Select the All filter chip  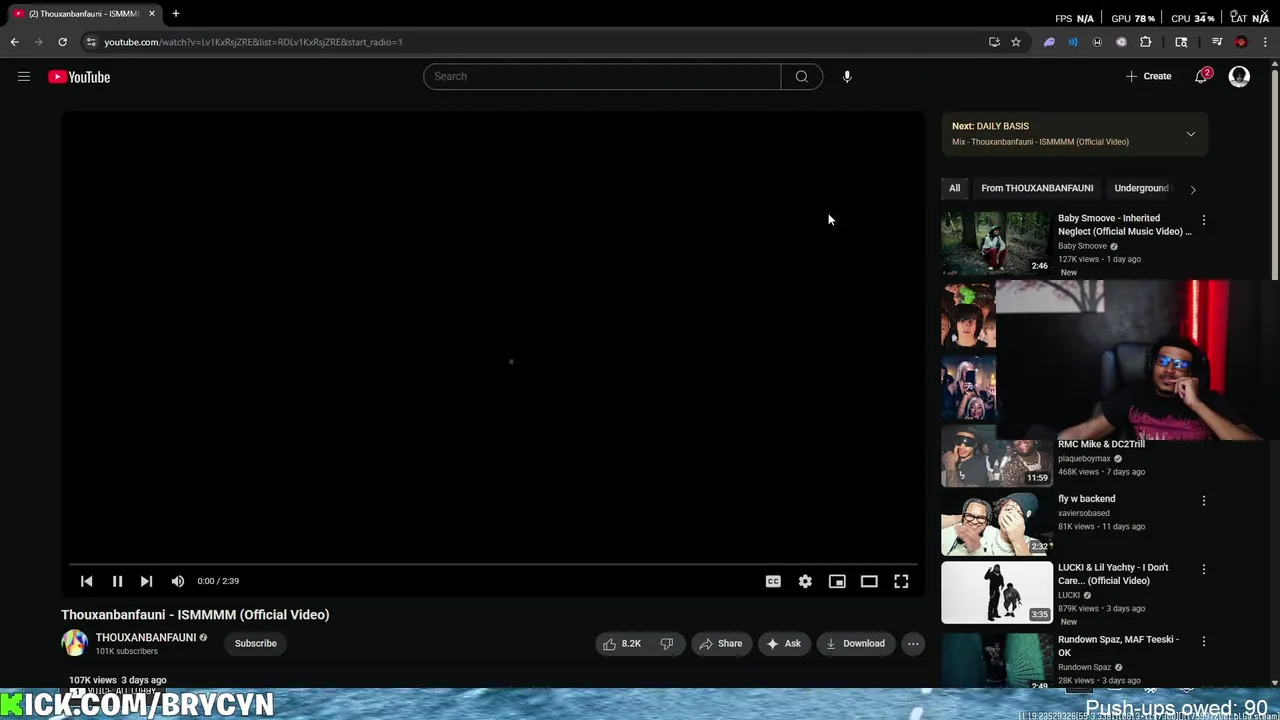point(954,188)
